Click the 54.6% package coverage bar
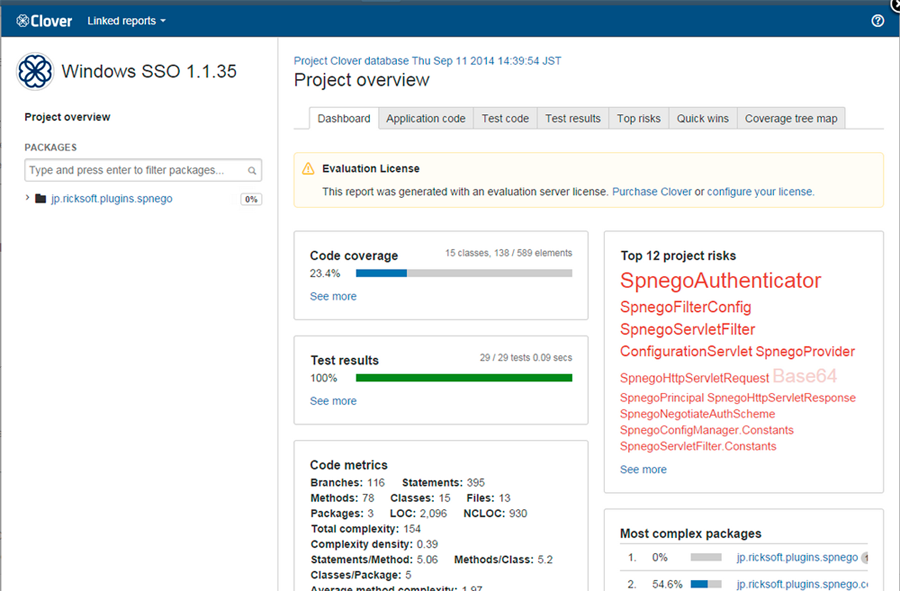Image resolution: width=900 pixels, height=591 pixels. (x=705, y=584)
